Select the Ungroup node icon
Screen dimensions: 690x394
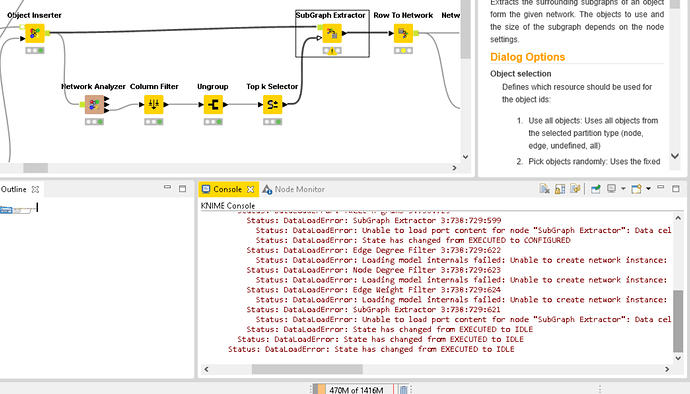click(x=213, y=105)
